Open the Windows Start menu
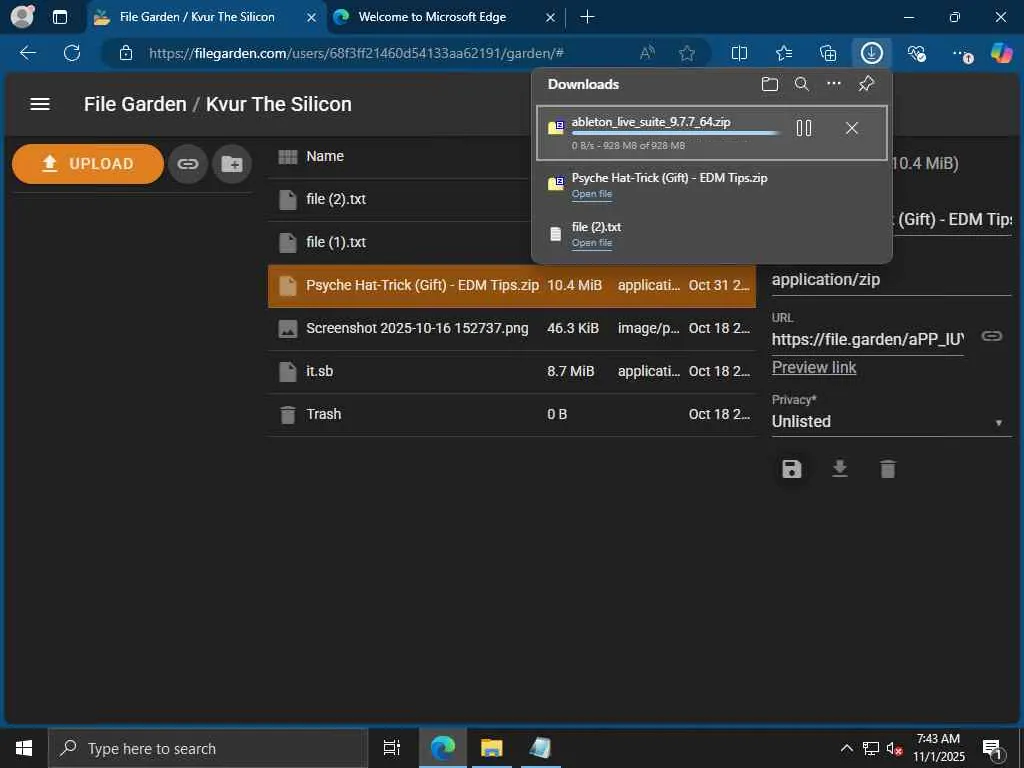Viewport: 1024px width, 768px height. point(24,748)
